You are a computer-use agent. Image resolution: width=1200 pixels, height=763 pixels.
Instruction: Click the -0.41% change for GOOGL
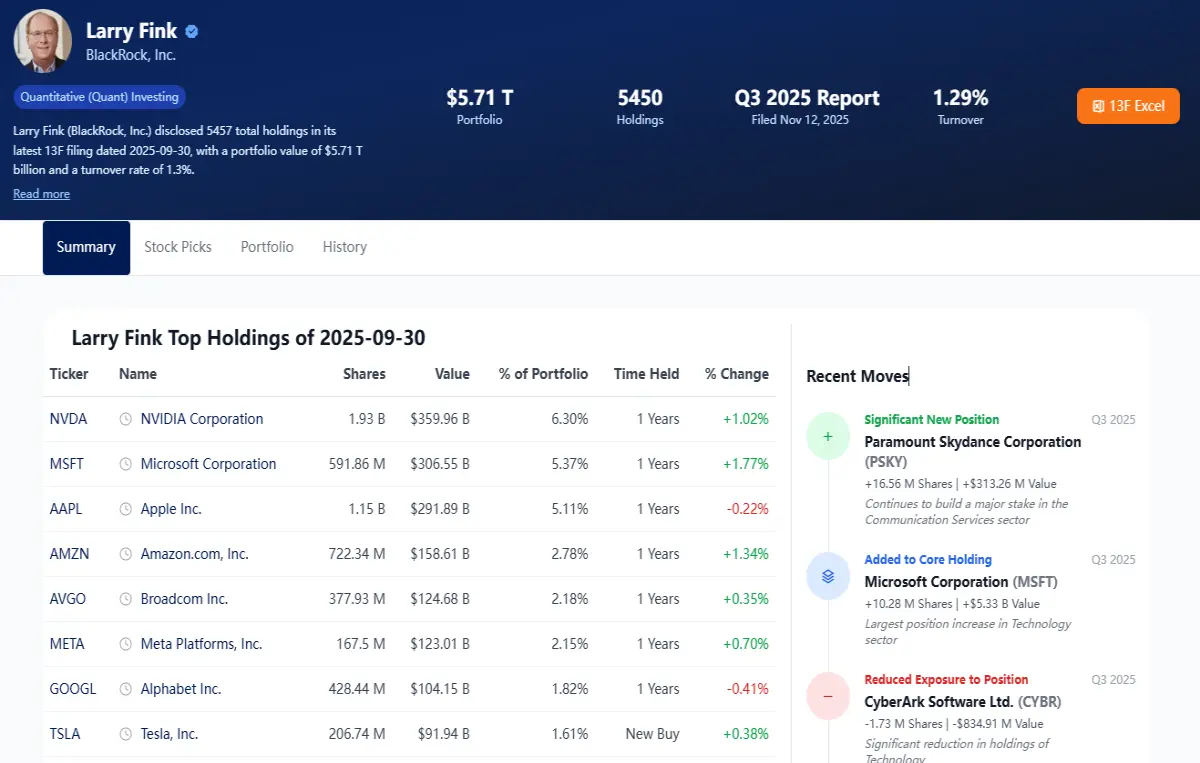[x=748, y=689]
